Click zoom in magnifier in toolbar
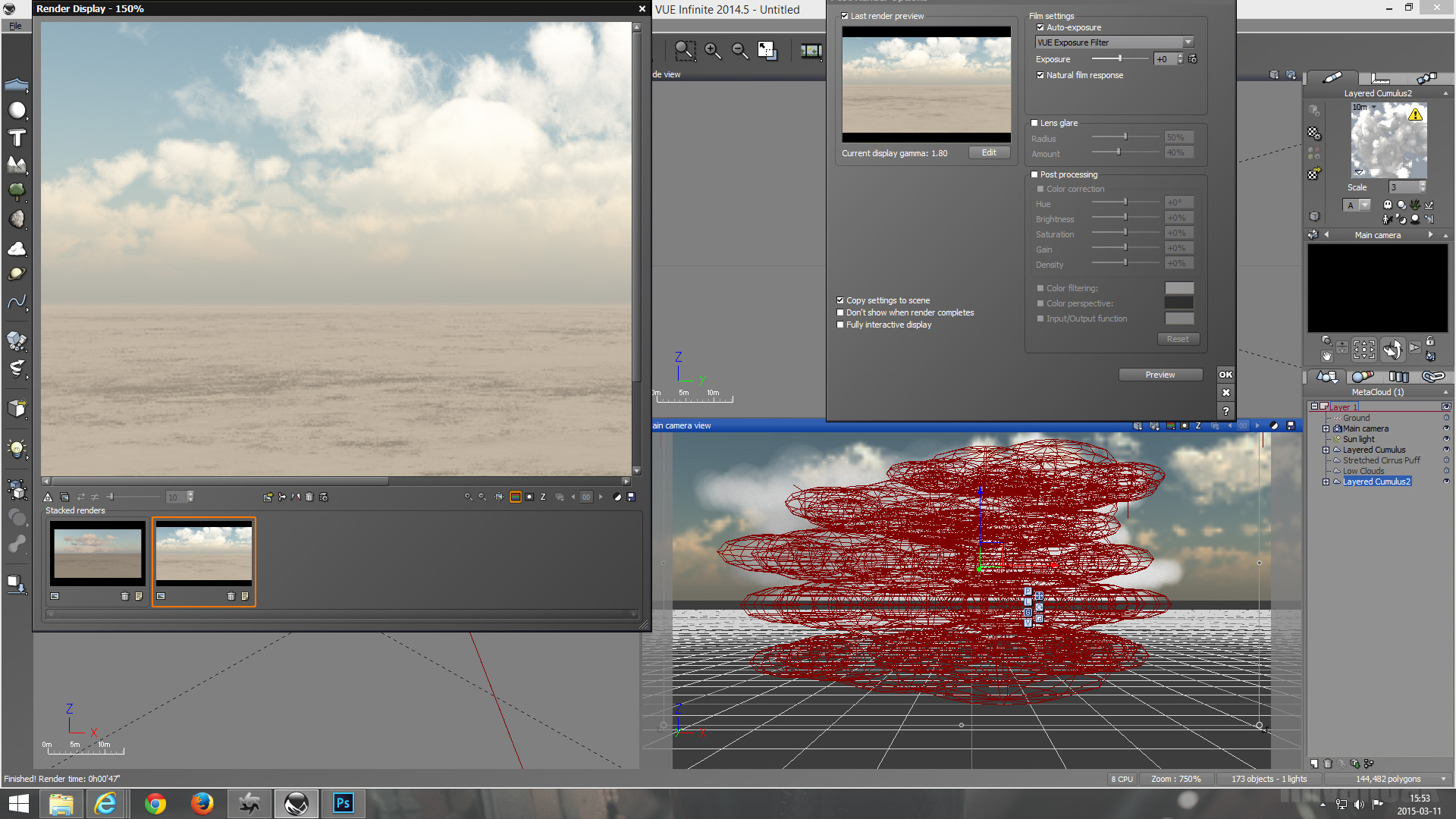 pyautogui.click(x=712, y=51)
